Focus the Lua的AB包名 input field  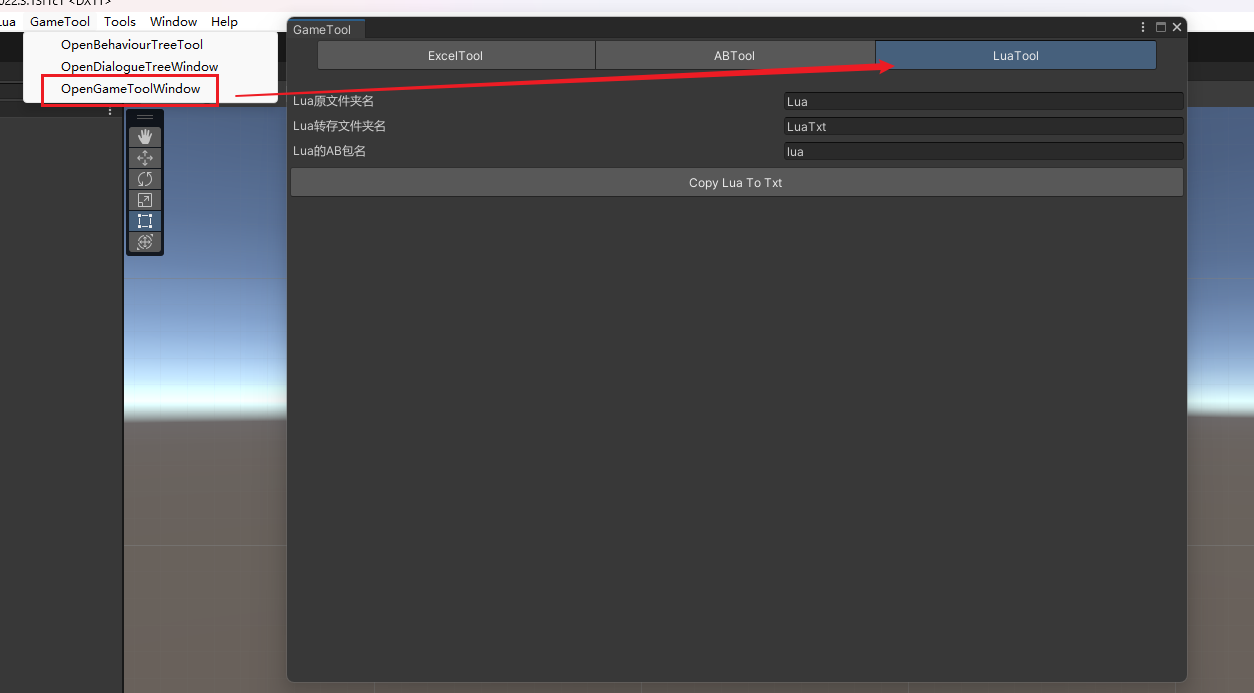[x=983, y=151]
